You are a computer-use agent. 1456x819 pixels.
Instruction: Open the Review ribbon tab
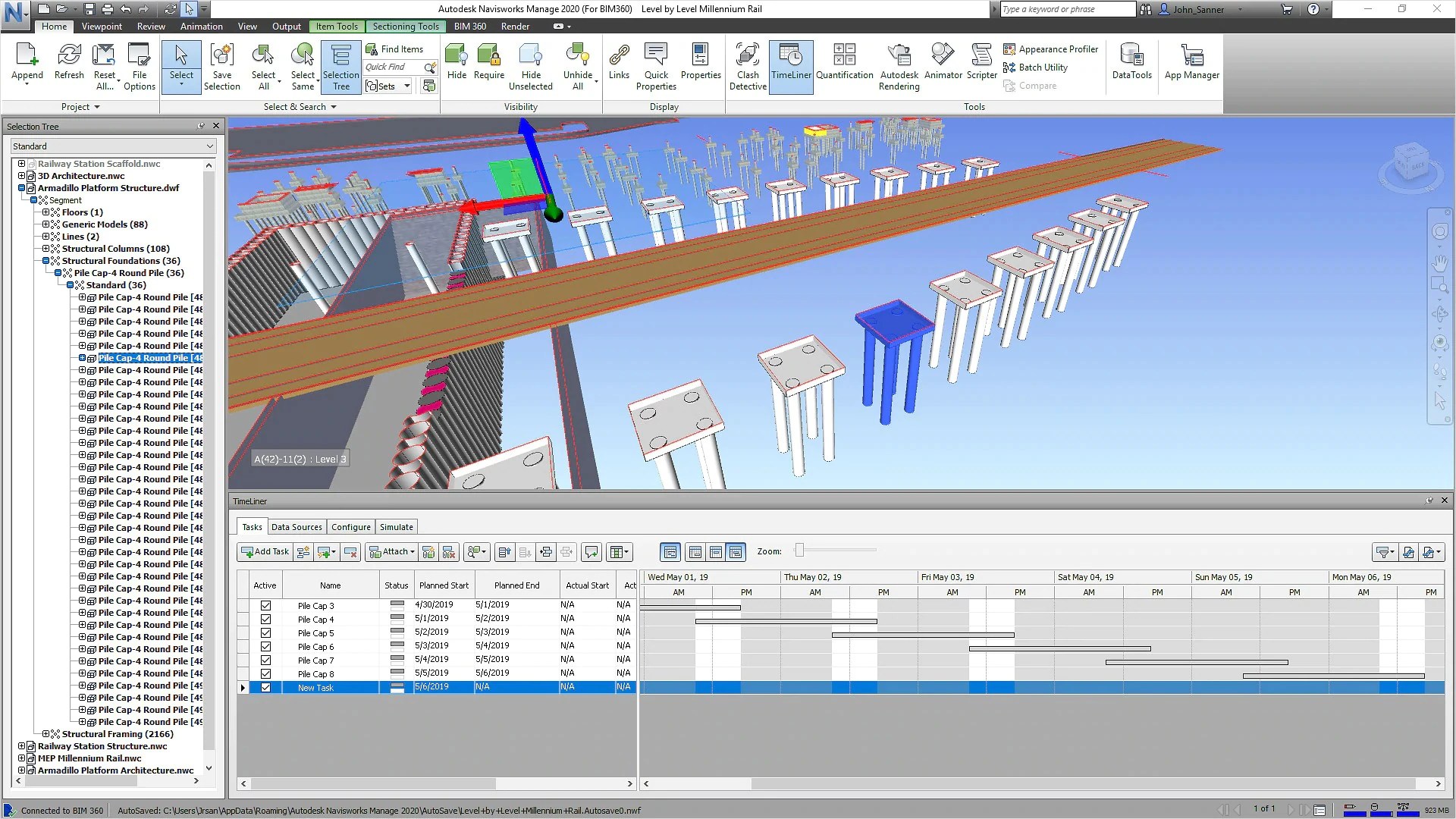[x=151, y=26]
